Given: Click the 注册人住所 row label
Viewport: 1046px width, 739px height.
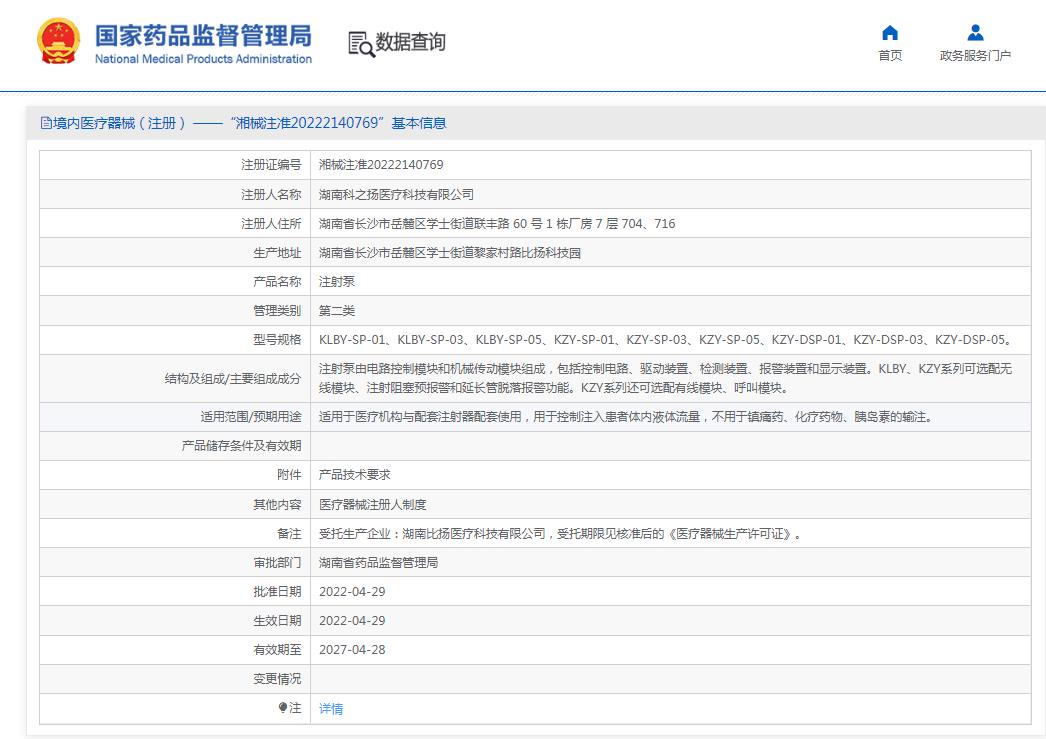Looking at the screenshot, I should 271,223.
